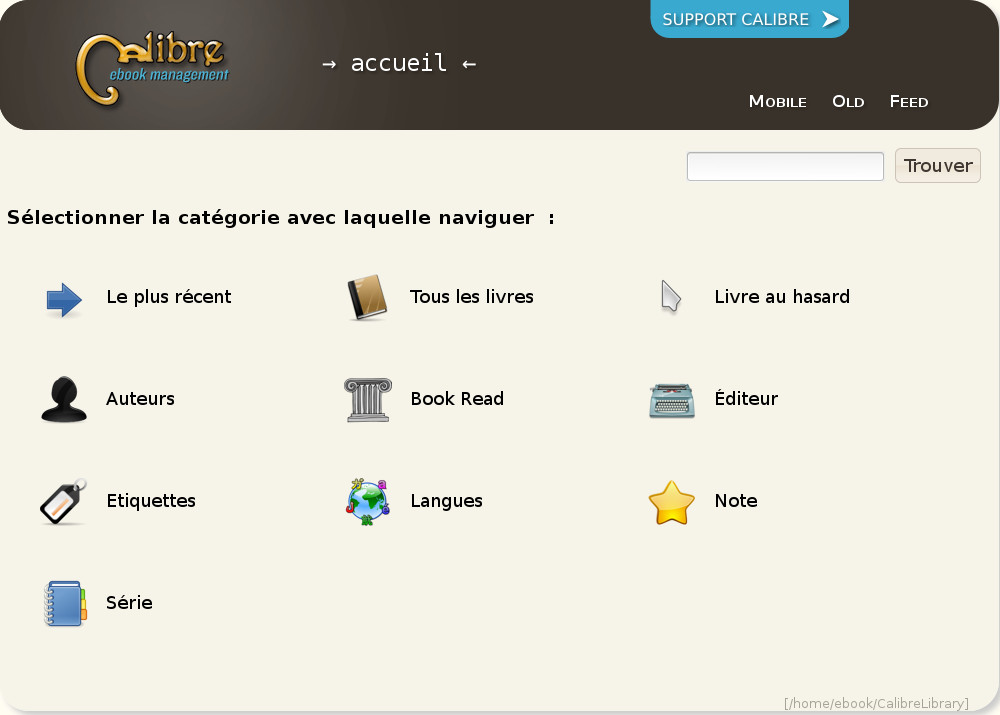Screen dimensions: 1000x715
Task: Open the Old interface
Action: click(848, 101)
